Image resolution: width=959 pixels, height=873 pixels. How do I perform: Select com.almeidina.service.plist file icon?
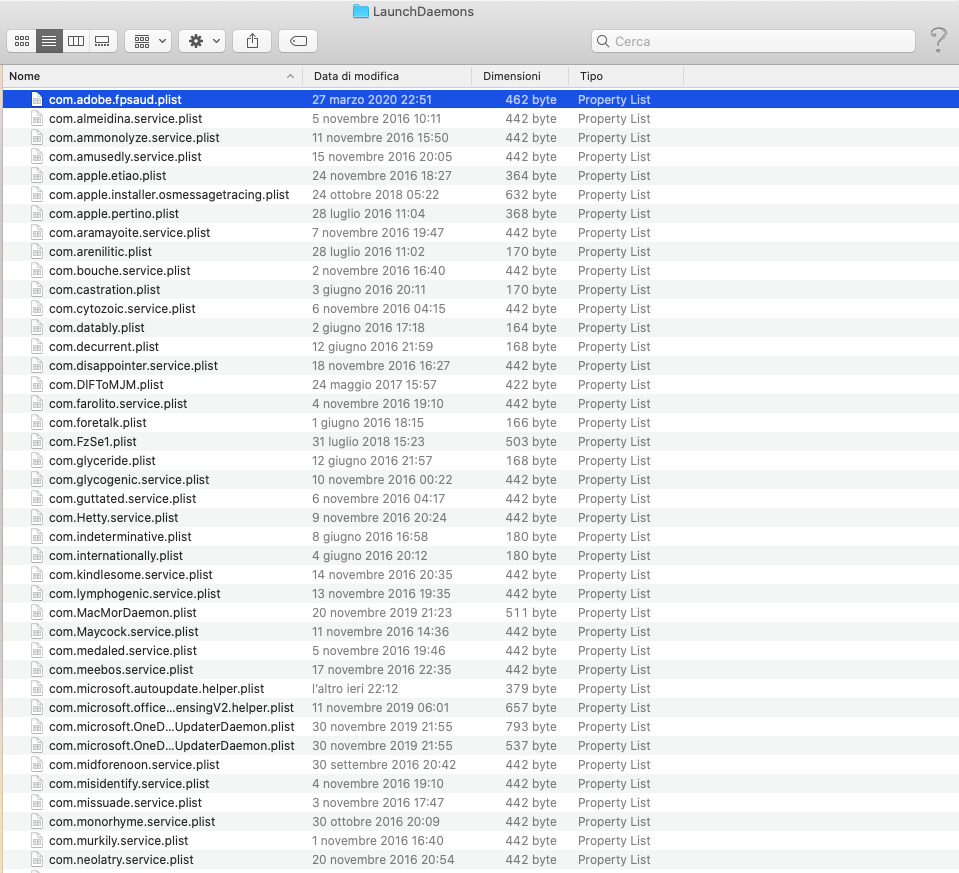click(37, 118)
